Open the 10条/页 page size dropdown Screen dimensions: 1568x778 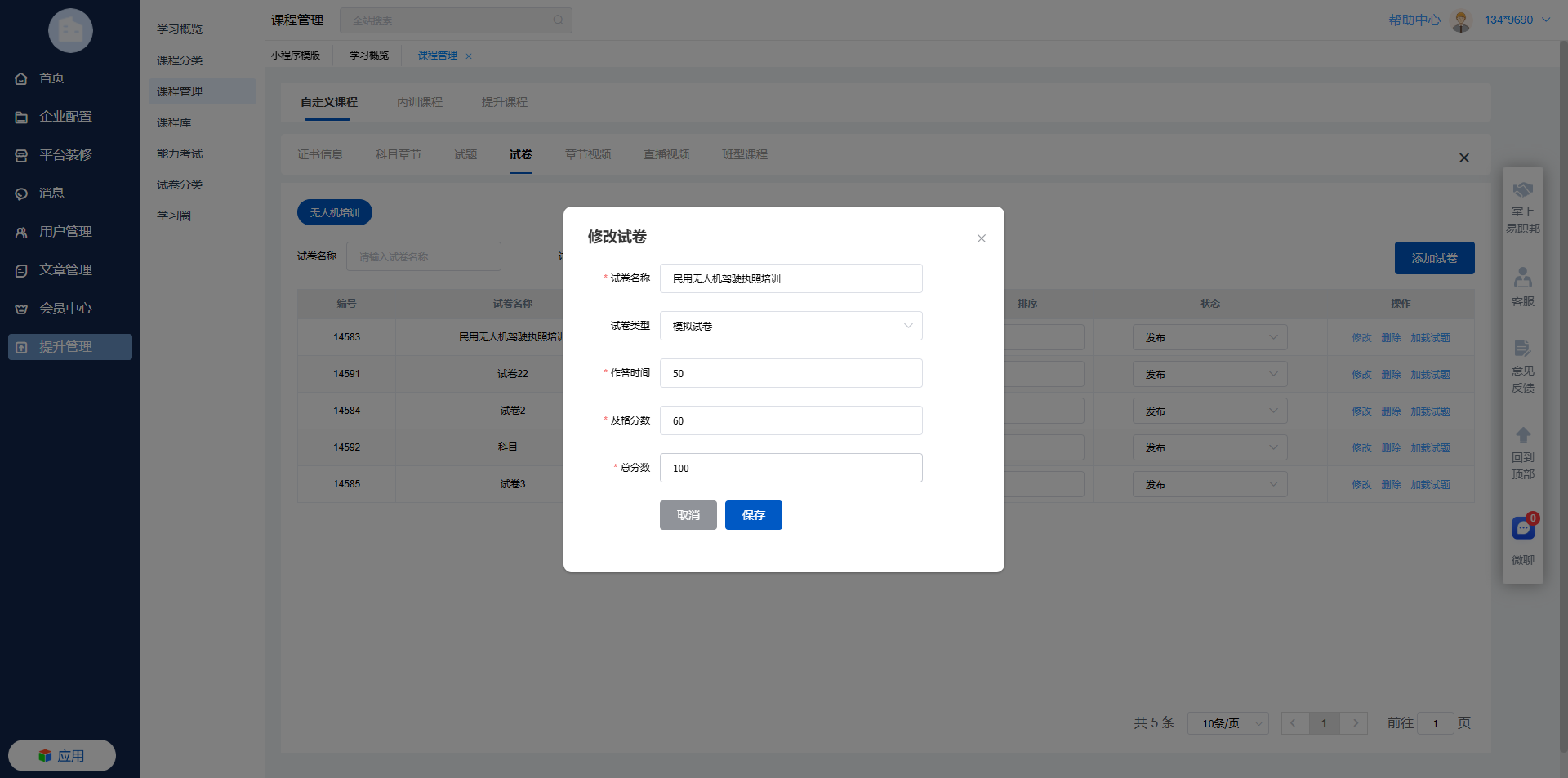click(1227, 723)
